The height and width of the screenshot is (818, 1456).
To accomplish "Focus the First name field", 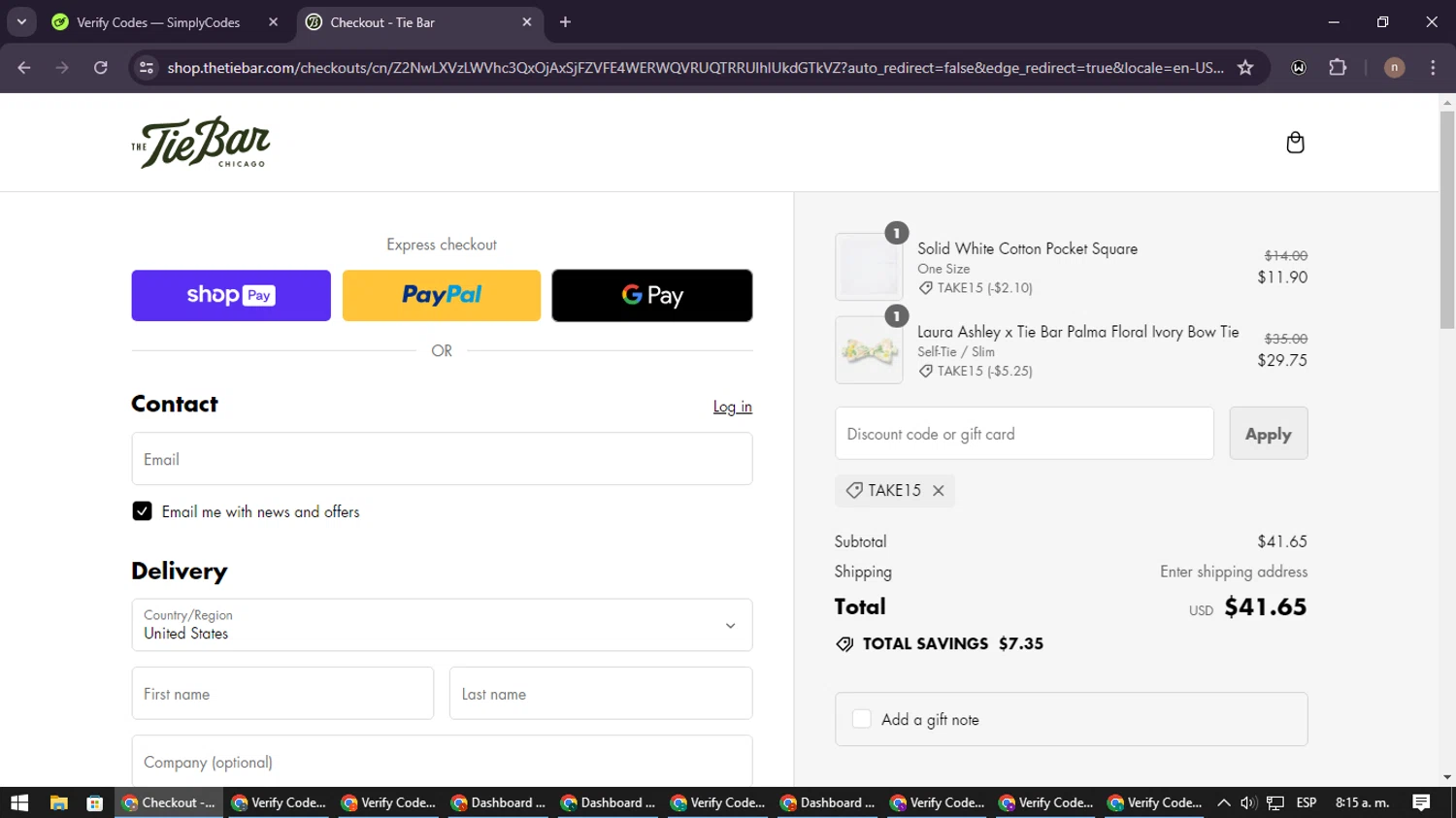I will [282, 694].
